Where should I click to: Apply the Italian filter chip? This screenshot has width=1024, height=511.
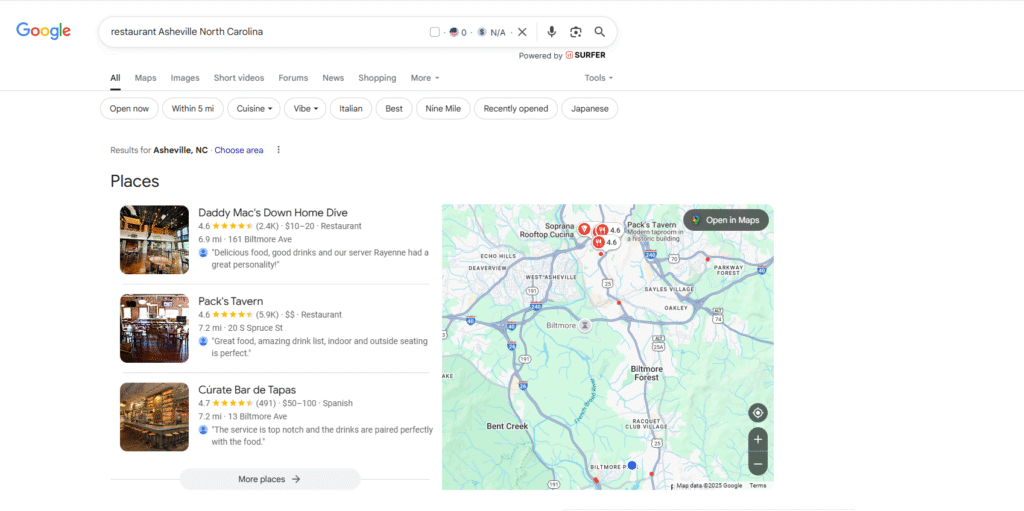pyautogui.click(x=351, y=108)
